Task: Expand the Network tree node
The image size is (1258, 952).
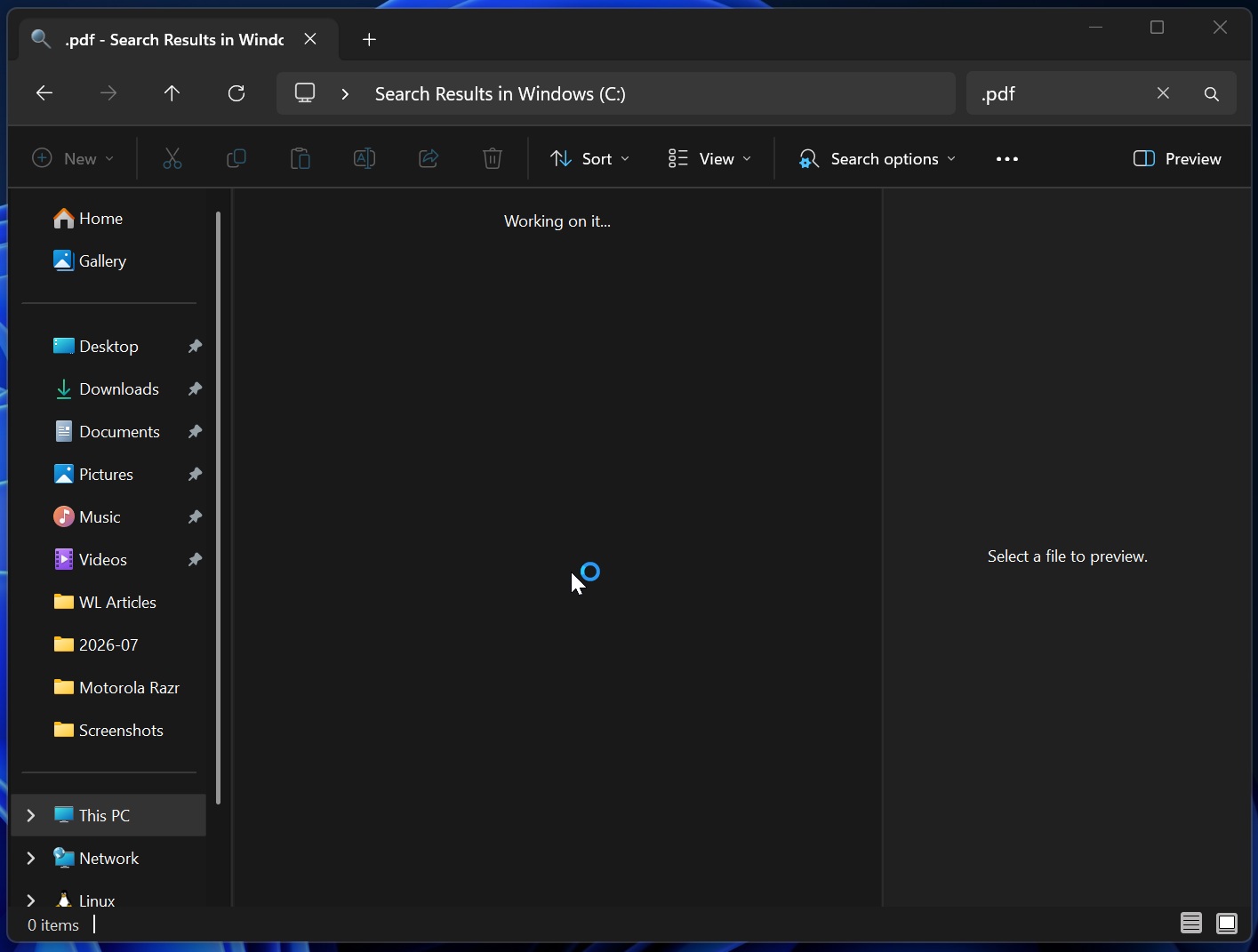Action: pyautogui.click(x=31, y=858)
